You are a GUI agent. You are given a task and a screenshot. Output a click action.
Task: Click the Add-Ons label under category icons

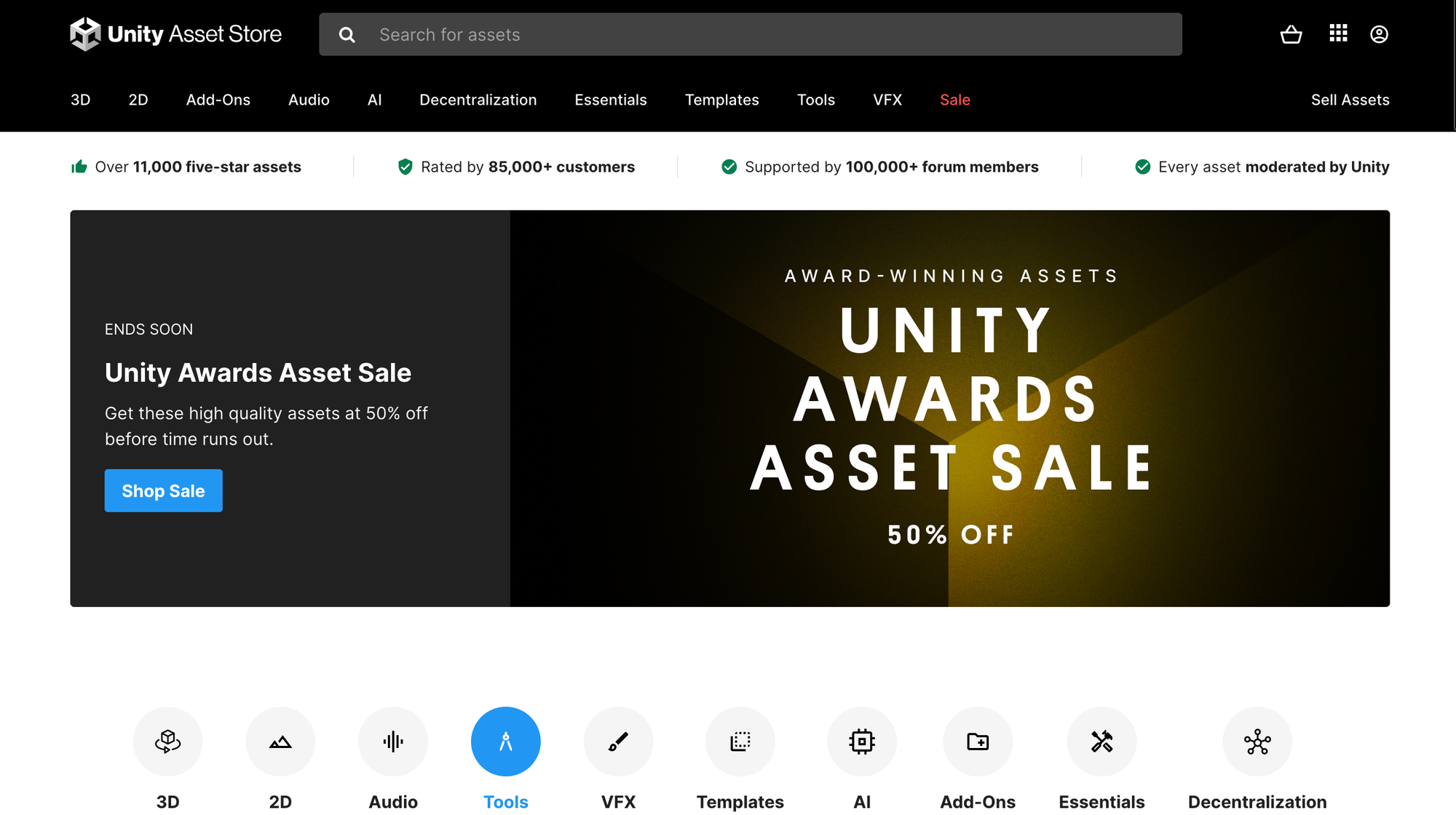point(978,802)
